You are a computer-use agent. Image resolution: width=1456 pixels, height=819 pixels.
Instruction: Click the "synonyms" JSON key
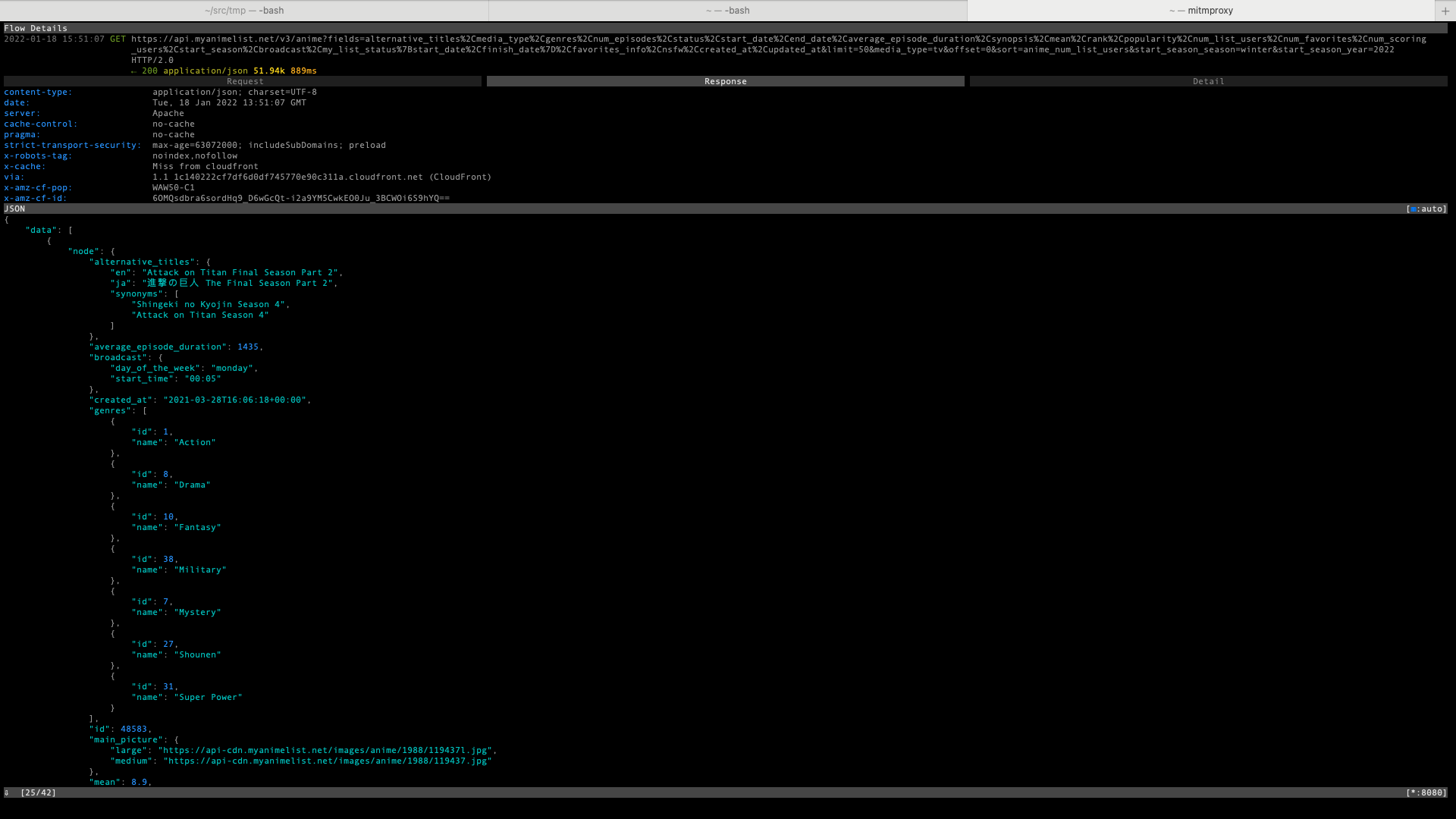136,293
